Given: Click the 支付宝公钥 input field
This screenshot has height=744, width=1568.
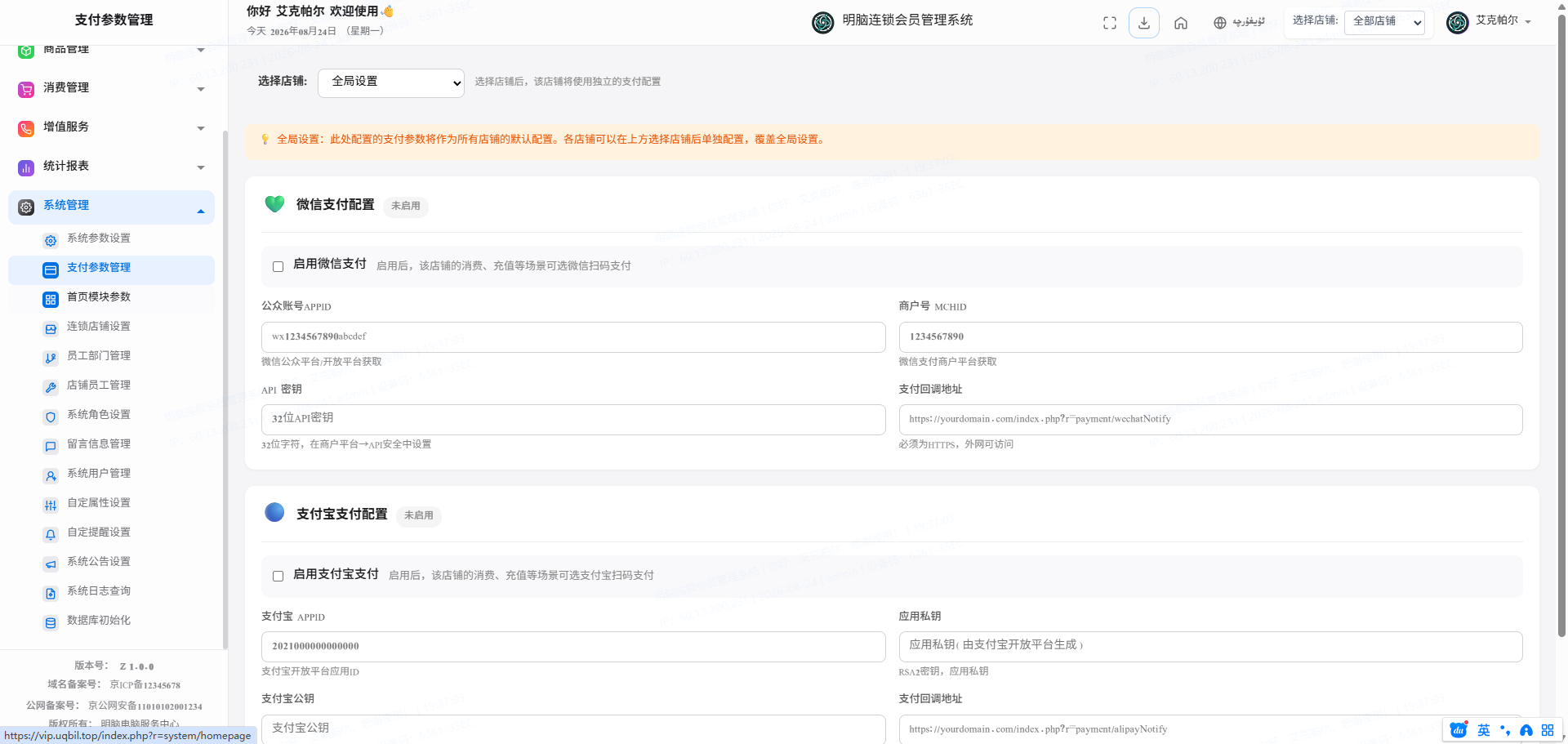Looking at the screenshot, I should tap(573, 728).
